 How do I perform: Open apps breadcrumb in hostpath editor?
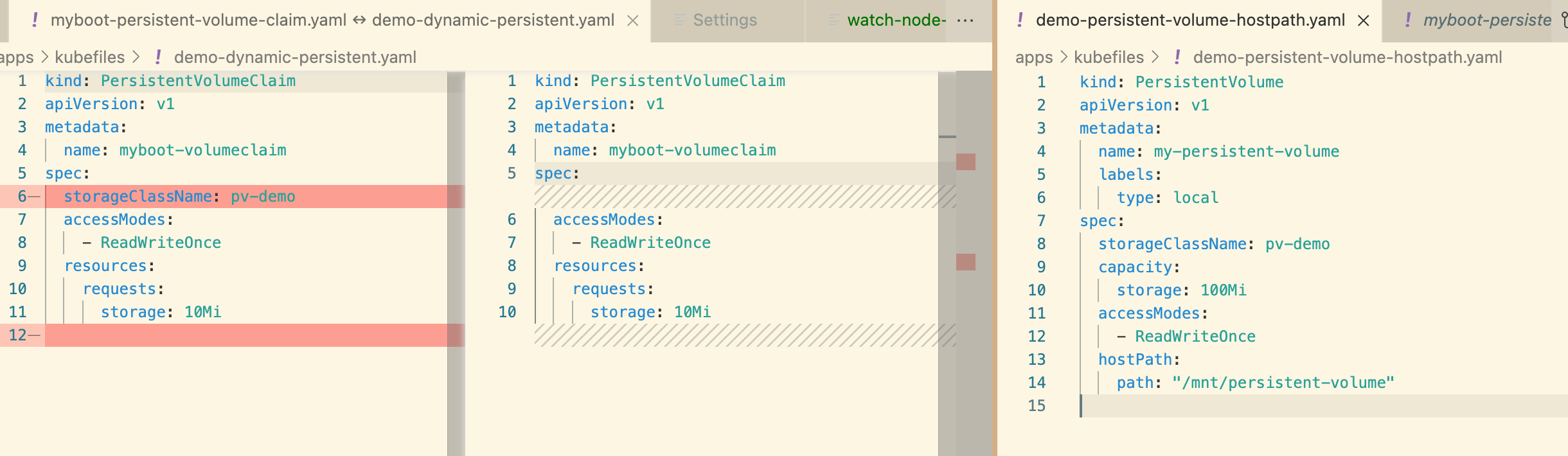tap(1033, 57)
